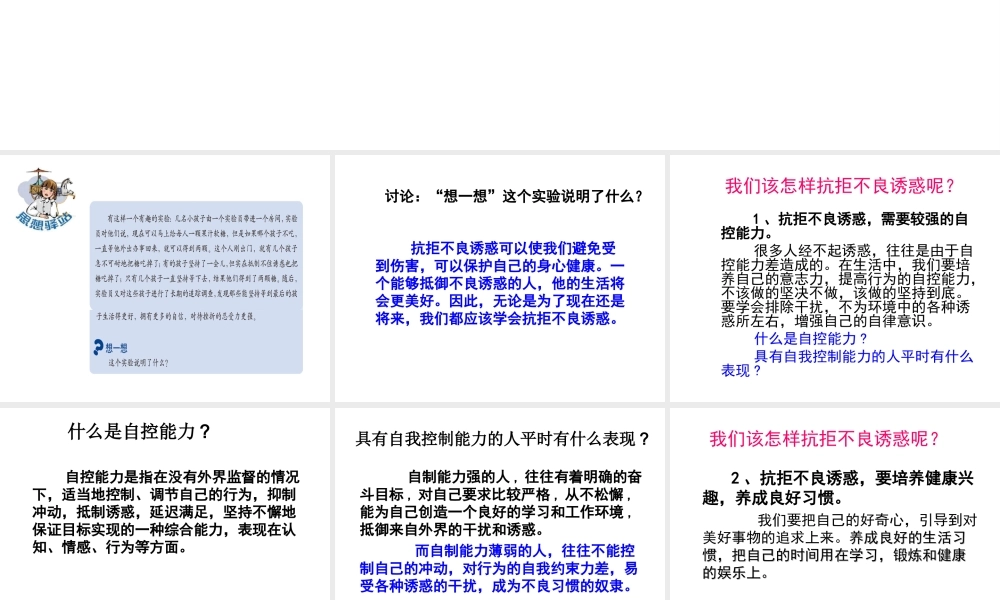Select the bold line 1、抗拒不良诱惑，需要较强的自控能力

[x=845, y=225]
